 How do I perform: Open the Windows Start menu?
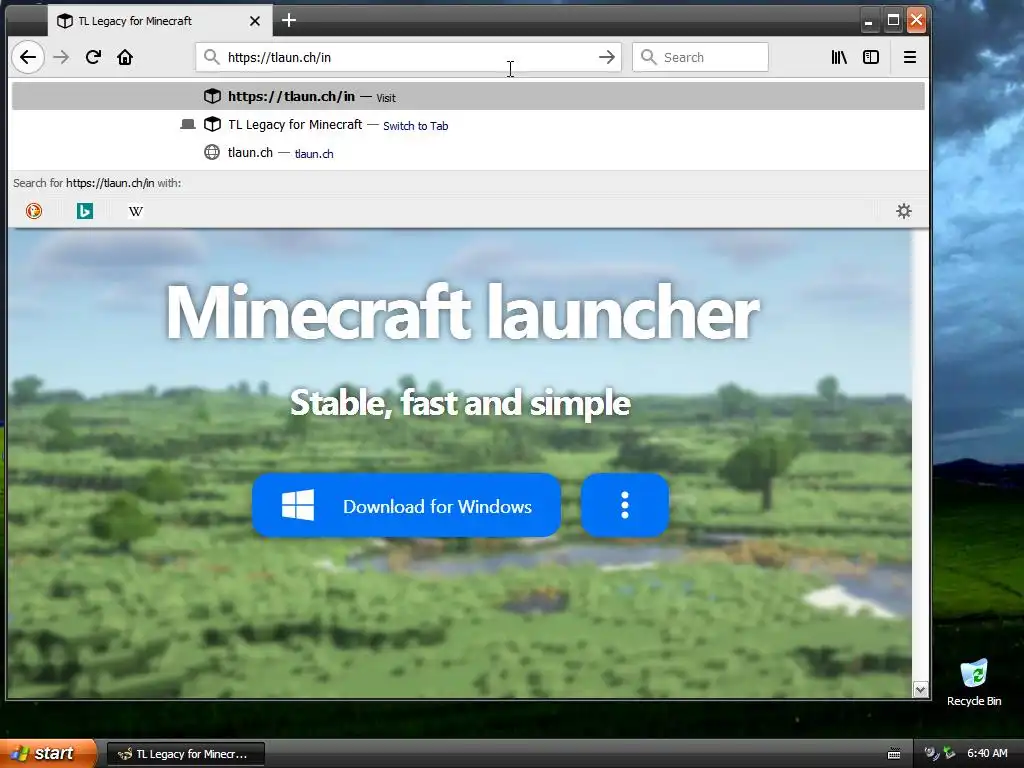tap(47, 754)
